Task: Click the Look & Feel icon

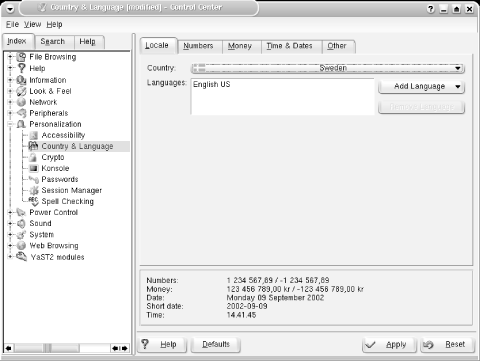Action: point(21,91)
